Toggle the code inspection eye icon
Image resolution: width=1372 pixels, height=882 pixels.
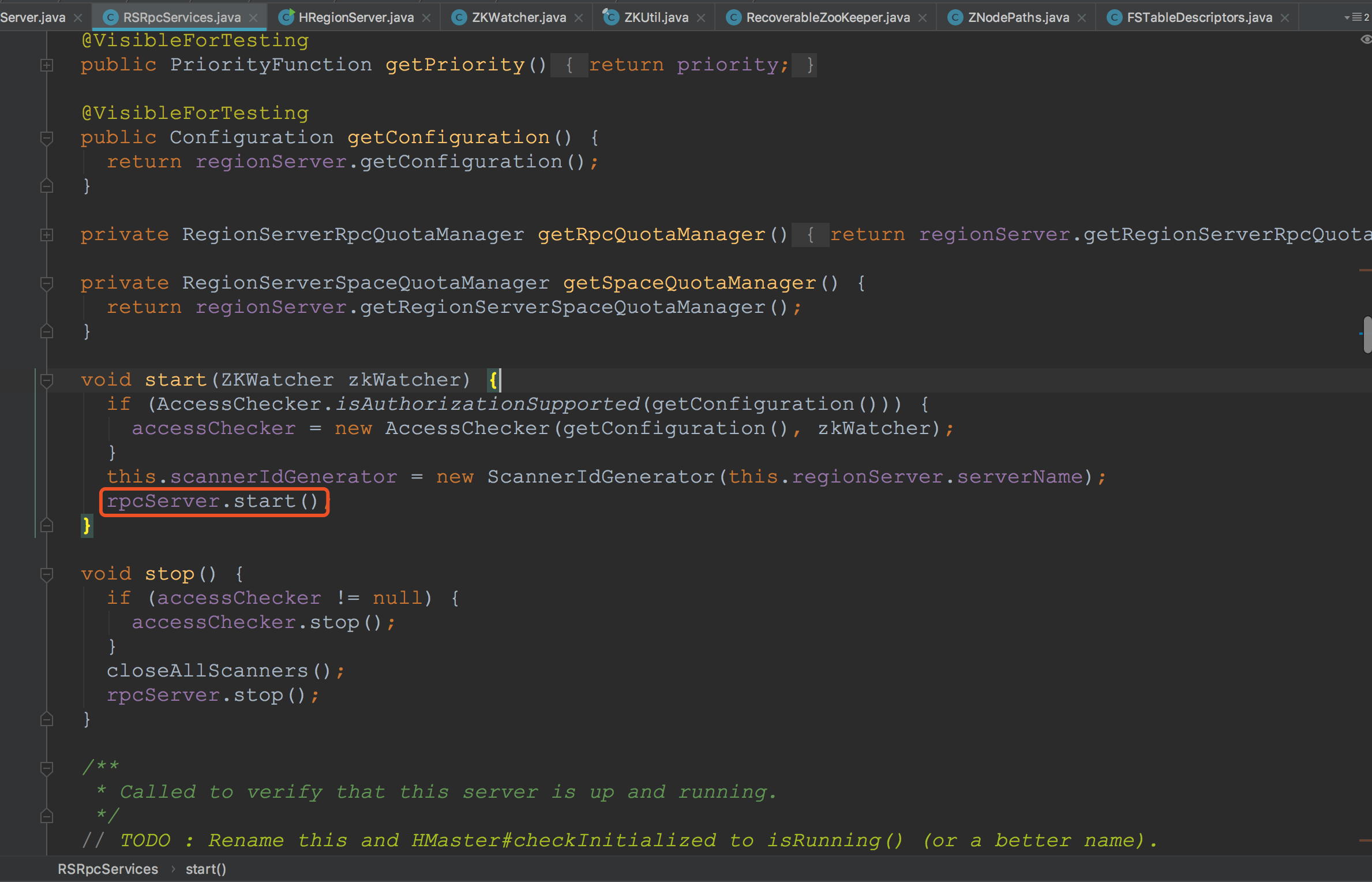[x=1366, y=39]
